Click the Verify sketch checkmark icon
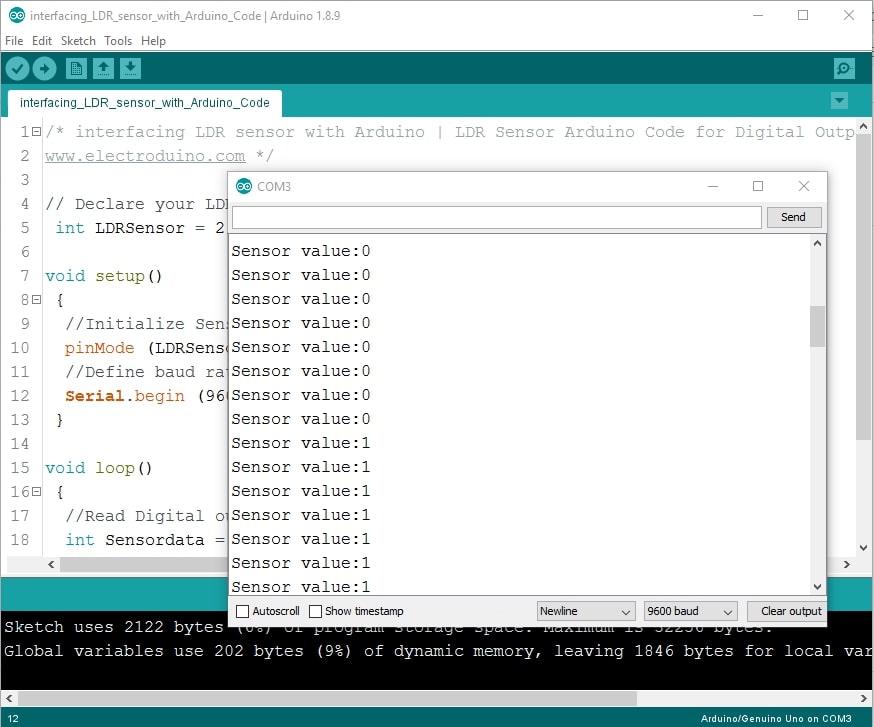Viewport: 874px width, 727px height. click(x=17, y=69)
